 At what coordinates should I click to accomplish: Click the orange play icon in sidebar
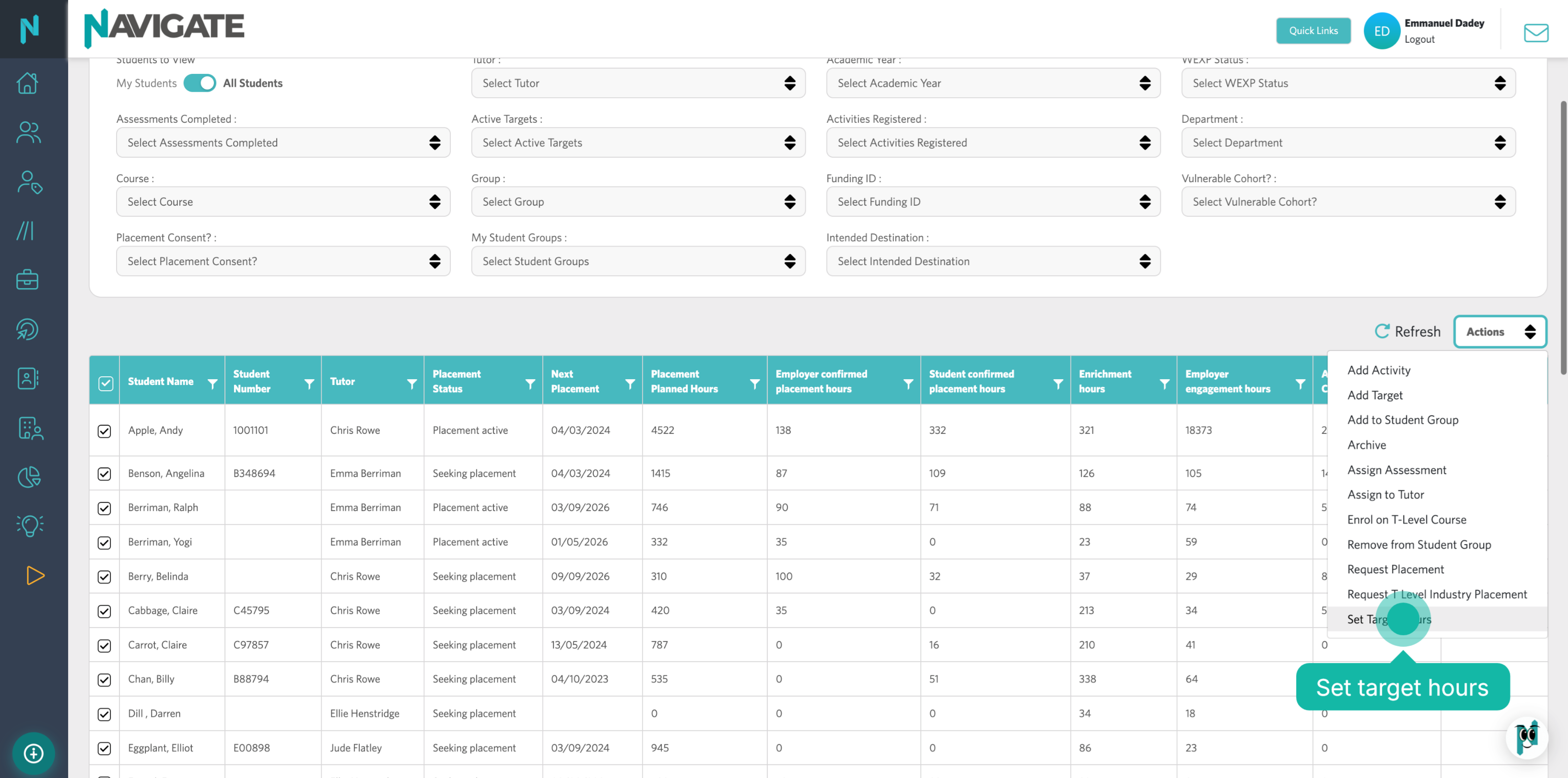tap(35, 575)
